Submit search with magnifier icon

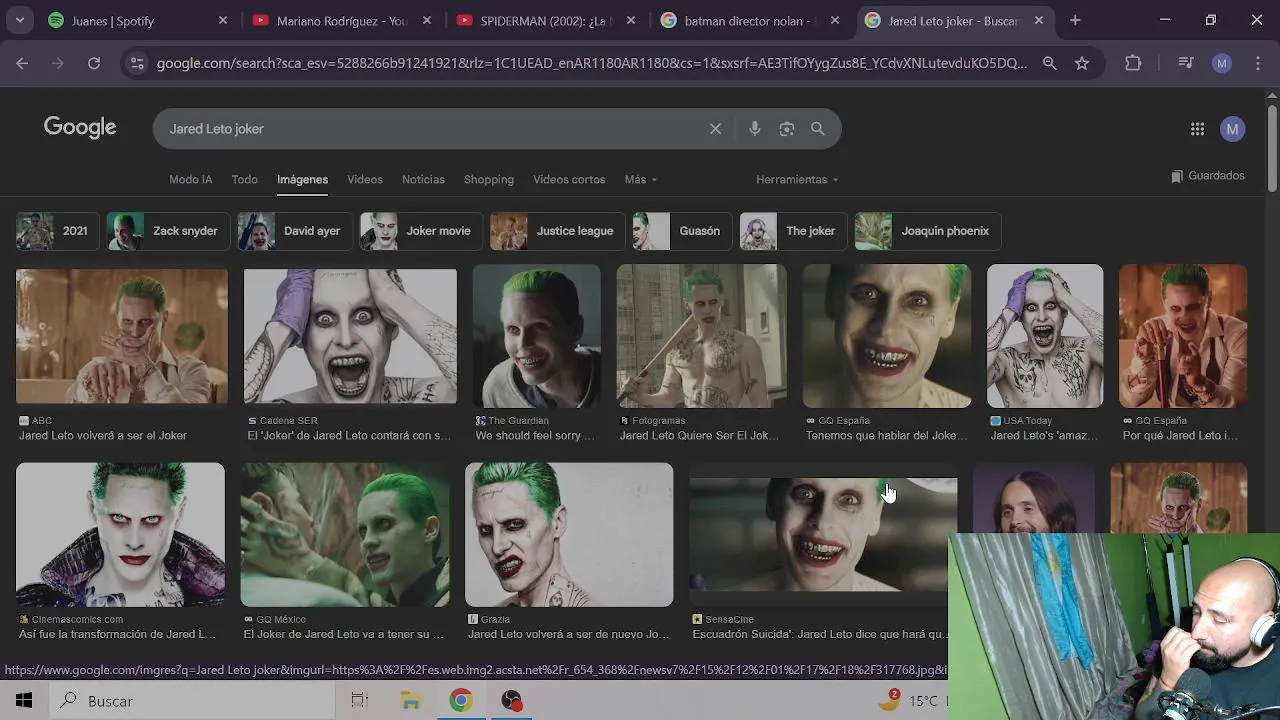click(x=818, y=129)
